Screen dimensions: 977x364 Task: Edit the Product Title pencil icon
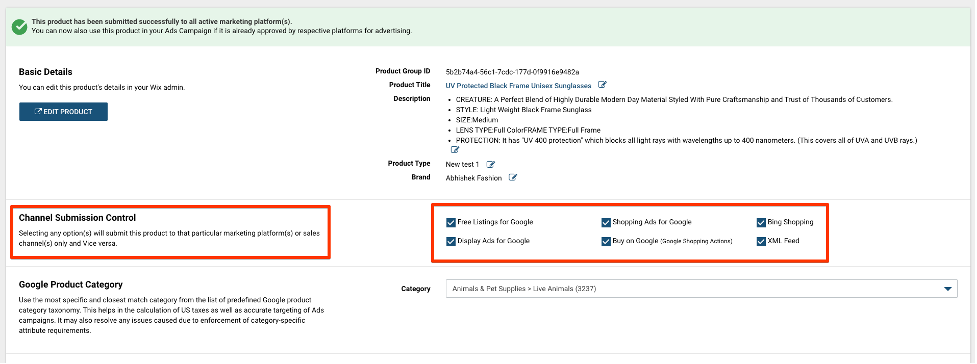click(x=602, y=85)
